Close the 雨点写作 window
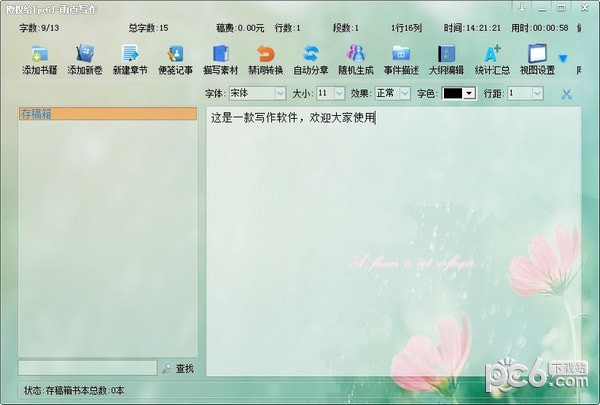600x405 pixels. pos(585,8)
